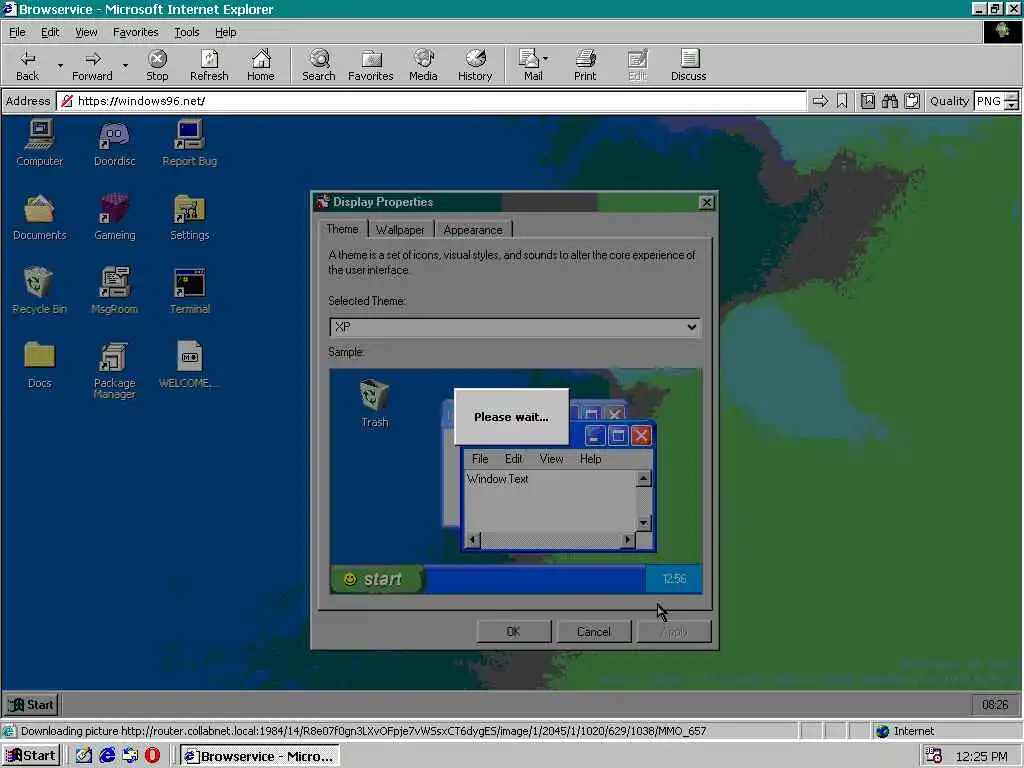
Task: Click the Quality PNG field
Action: (989, 101)
